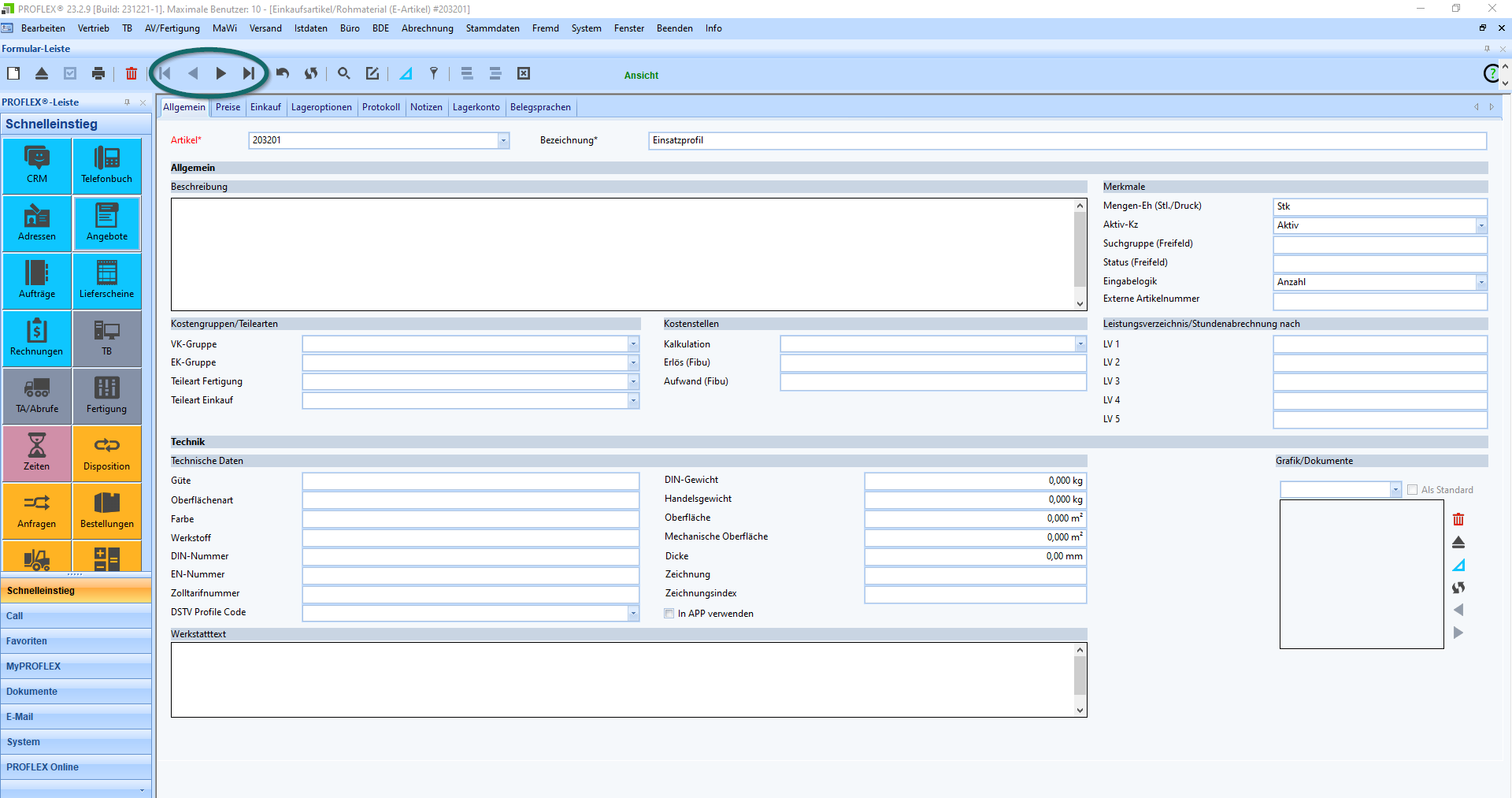
Task: Open the Lieferscheine tile
Action: (x=106, y=280)
